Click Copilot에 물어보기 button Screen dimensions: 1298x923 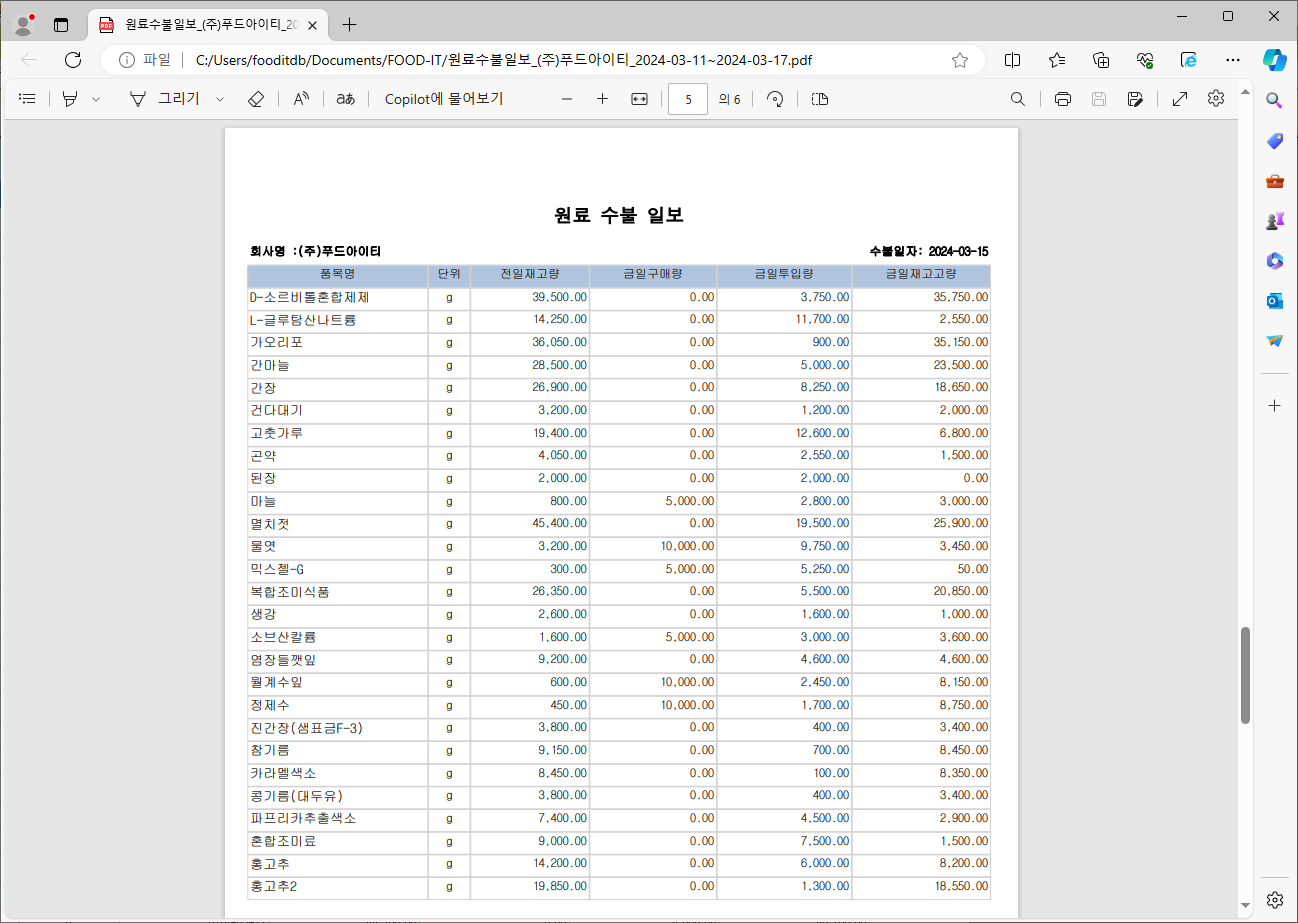[x=444, y=99]
